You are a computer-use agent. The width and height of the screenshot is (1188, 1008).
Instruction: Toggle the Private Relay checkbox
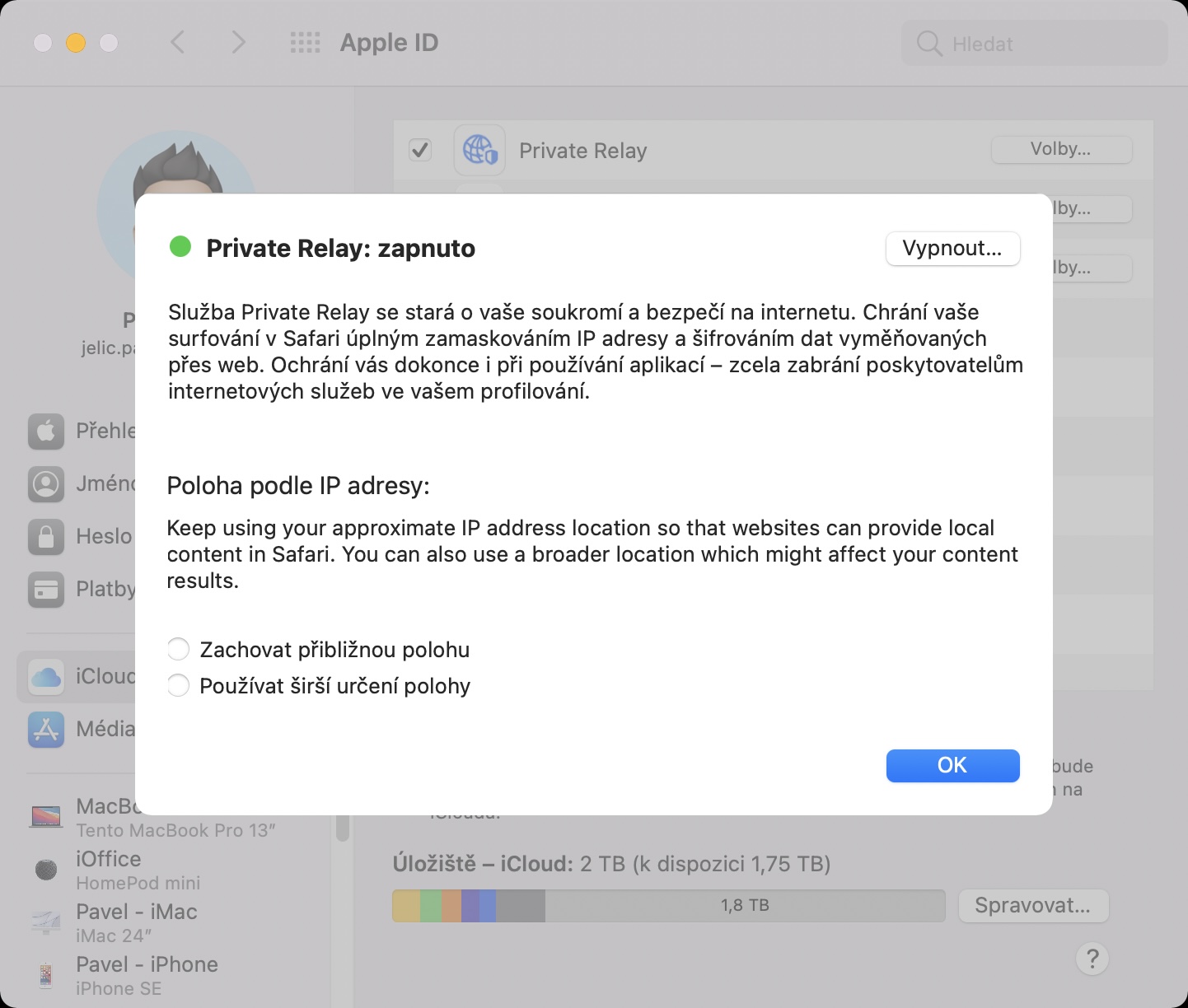(420, 150)
